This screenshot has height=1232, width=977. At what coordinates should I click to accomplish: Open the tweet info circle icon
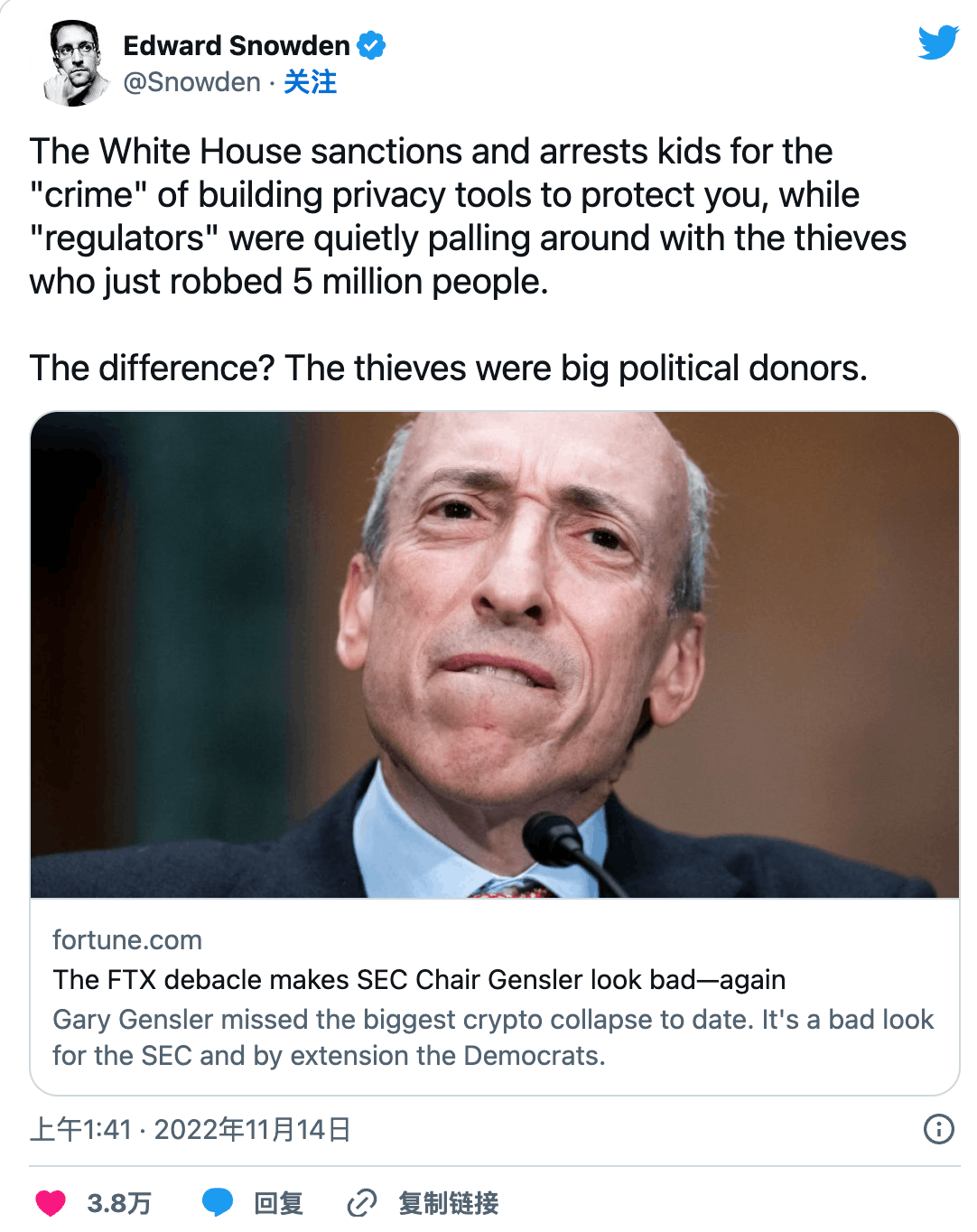pos(938,1128)
